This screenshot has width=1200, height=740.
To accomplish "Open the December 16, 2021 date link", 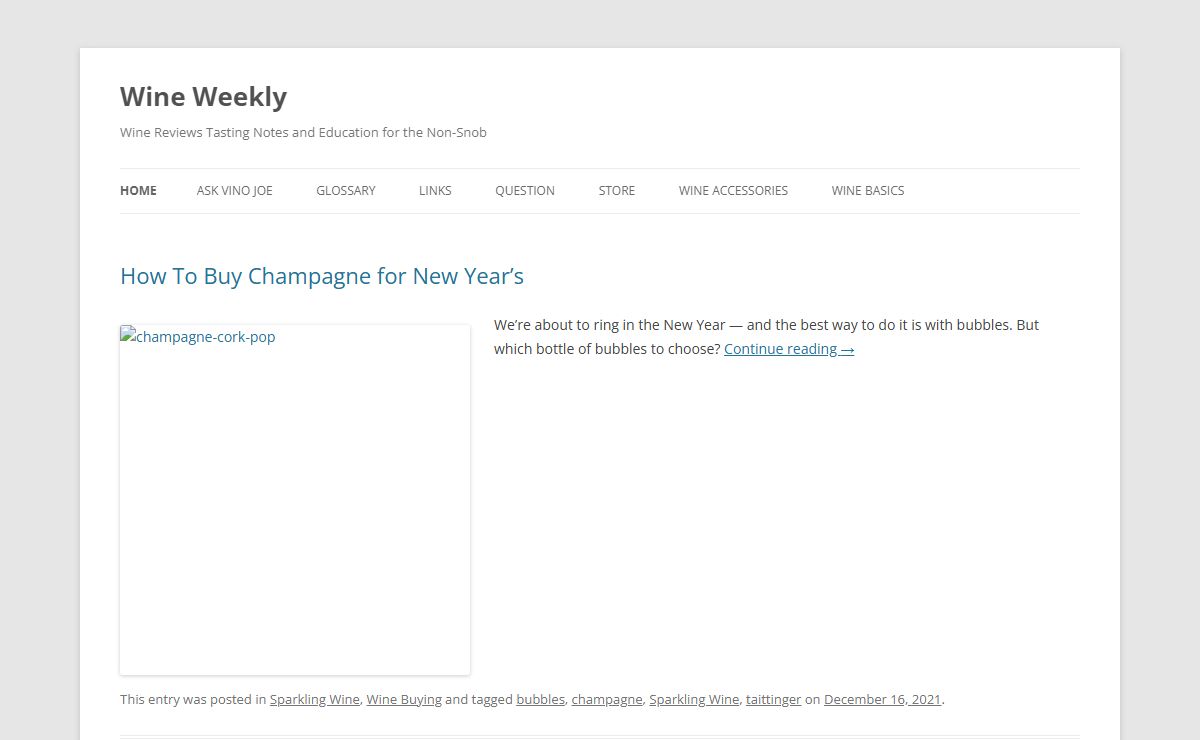I will pyautogui.click(x=883, y=700).
